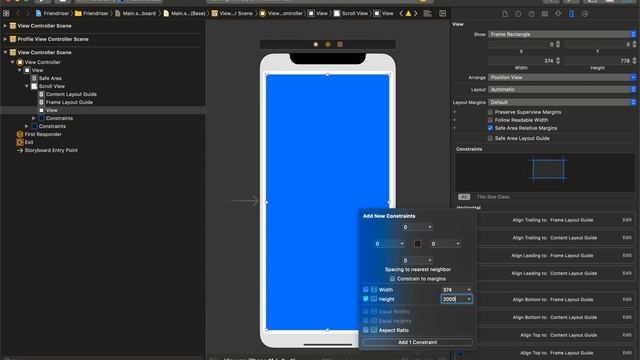Check Preserve Superview Margins

tap(490, 112)
